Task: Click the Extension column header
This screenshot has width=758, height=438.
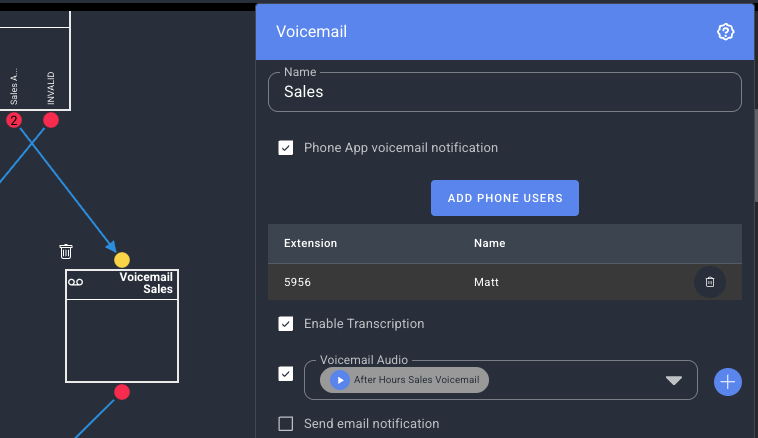Action: (x=310, y=243)
